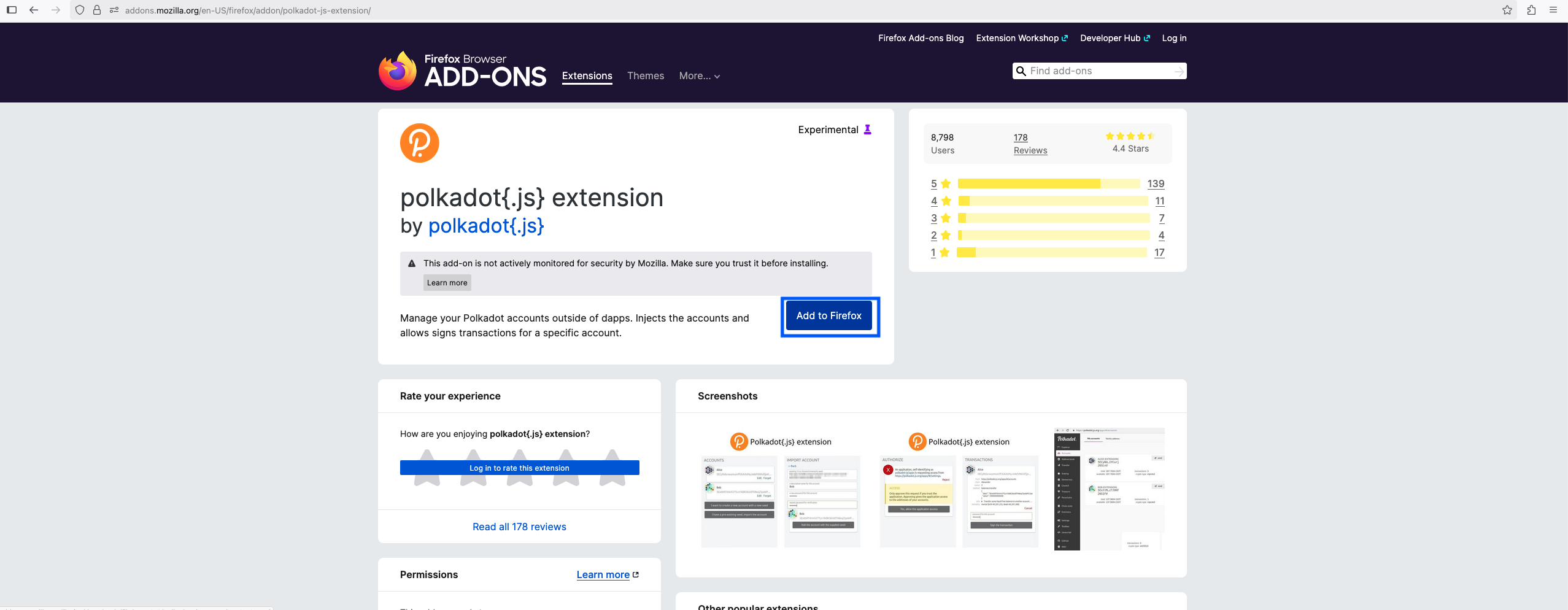Filter reviews by 4 stars row
The width and height of the screenshot is (1568, 610).
coord(1047,201)
